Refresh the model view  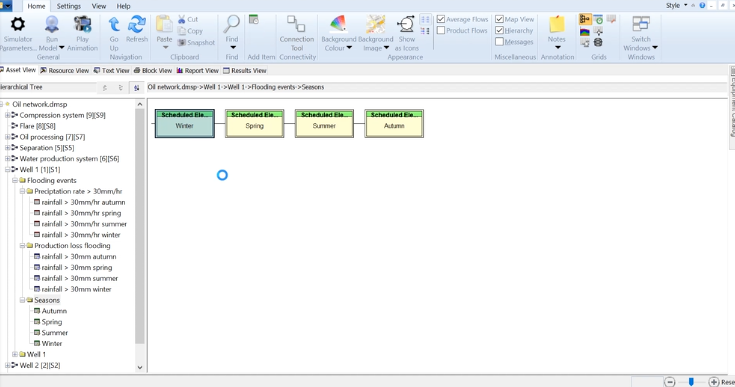point(137,24)
